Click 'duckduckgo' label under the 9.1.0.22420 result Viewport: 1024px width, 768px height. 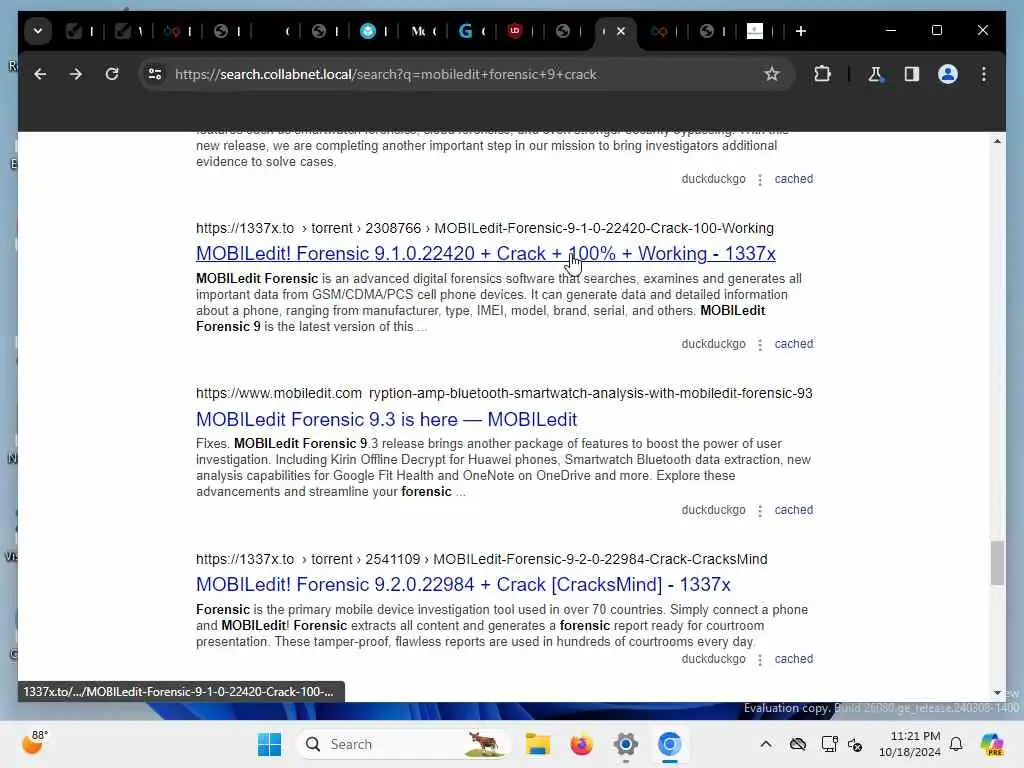click(x=713, y=344)
